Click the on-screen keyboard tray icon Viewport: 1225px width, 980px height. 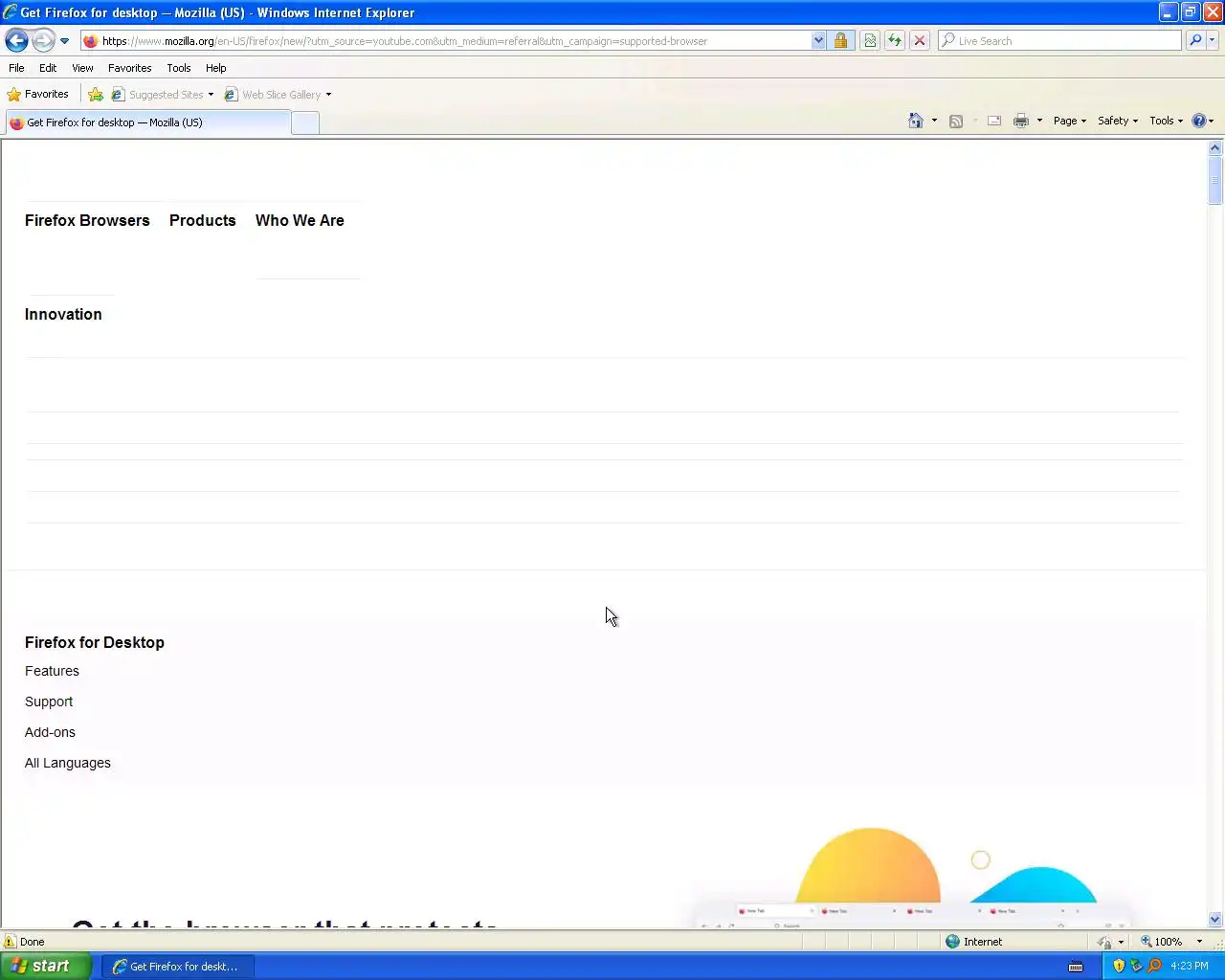[x=1076, y=967]
